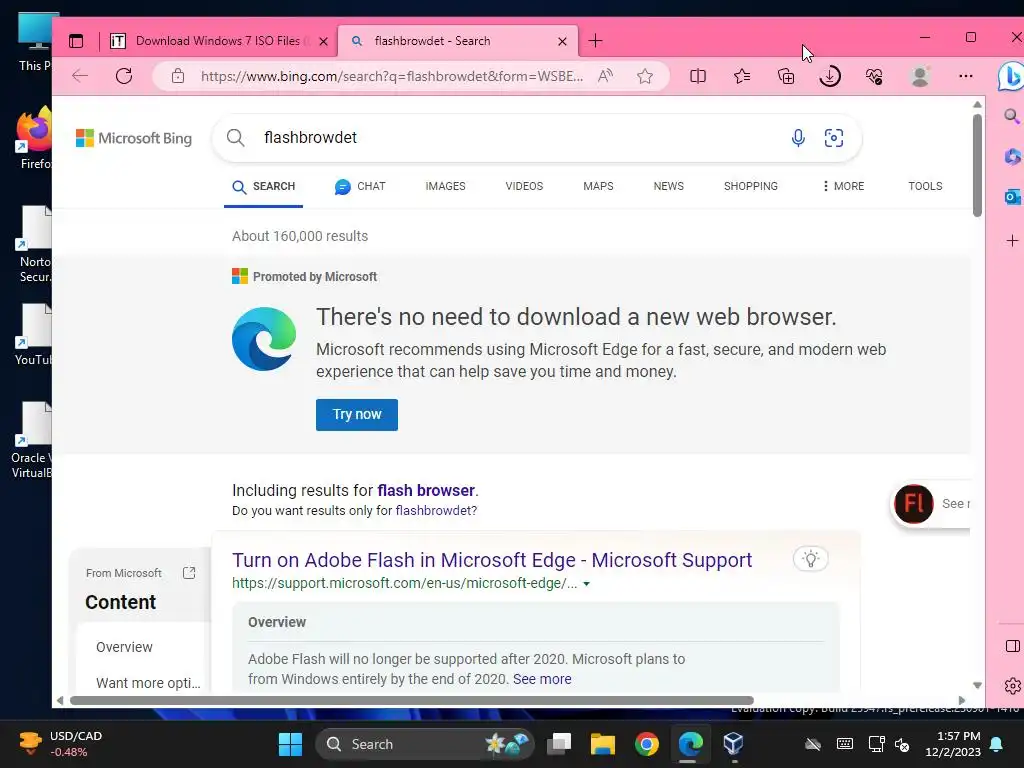Open the SHOPPING tab
1024x768 pixels.
(x=751, y=186)
